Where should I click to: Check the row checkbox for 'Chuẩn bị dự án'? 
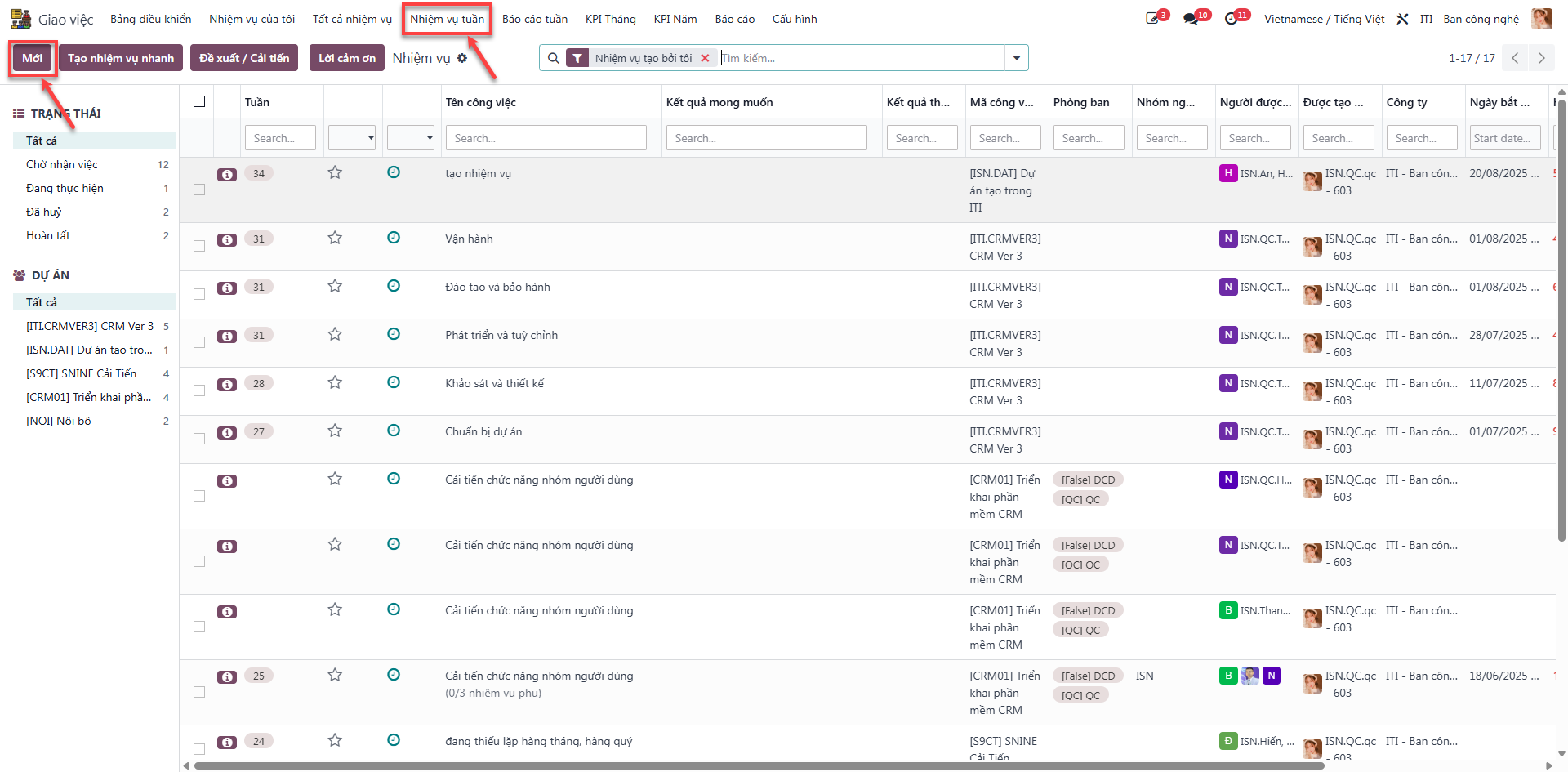(199, 439)
